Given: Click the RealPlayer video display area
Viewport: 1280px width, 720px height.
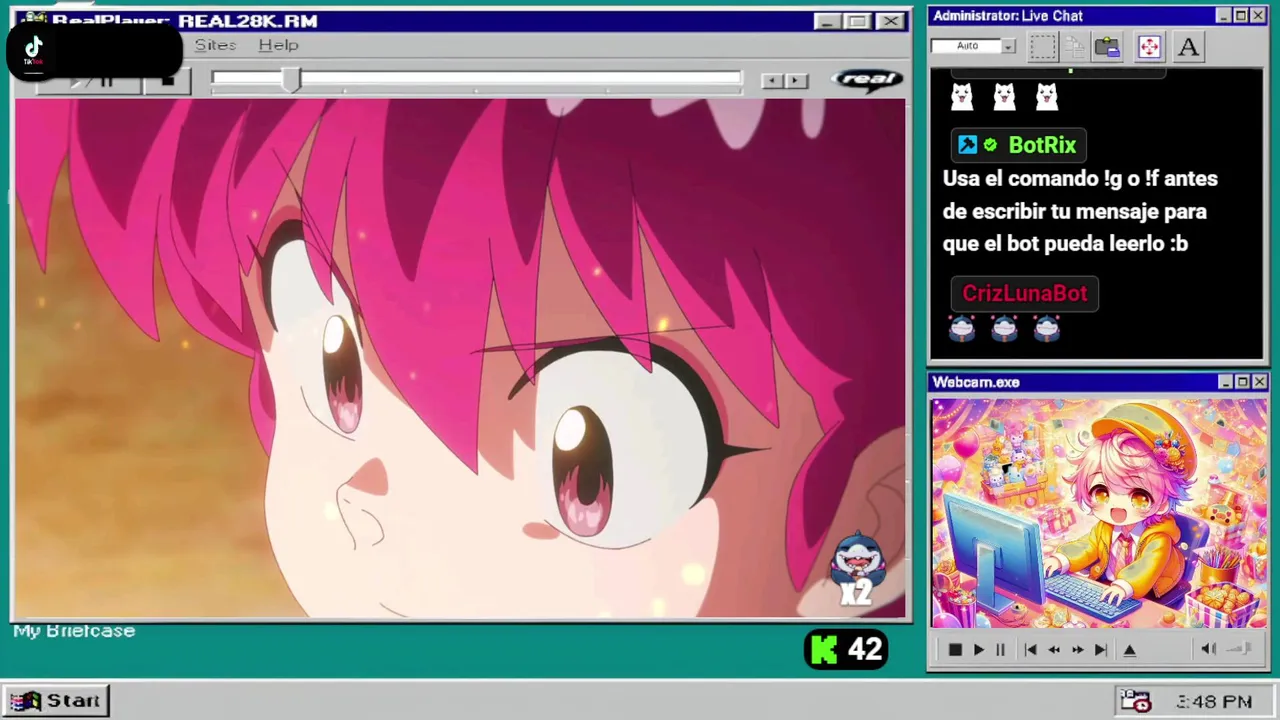Looking at the screenshot, I should pos(460,358).
